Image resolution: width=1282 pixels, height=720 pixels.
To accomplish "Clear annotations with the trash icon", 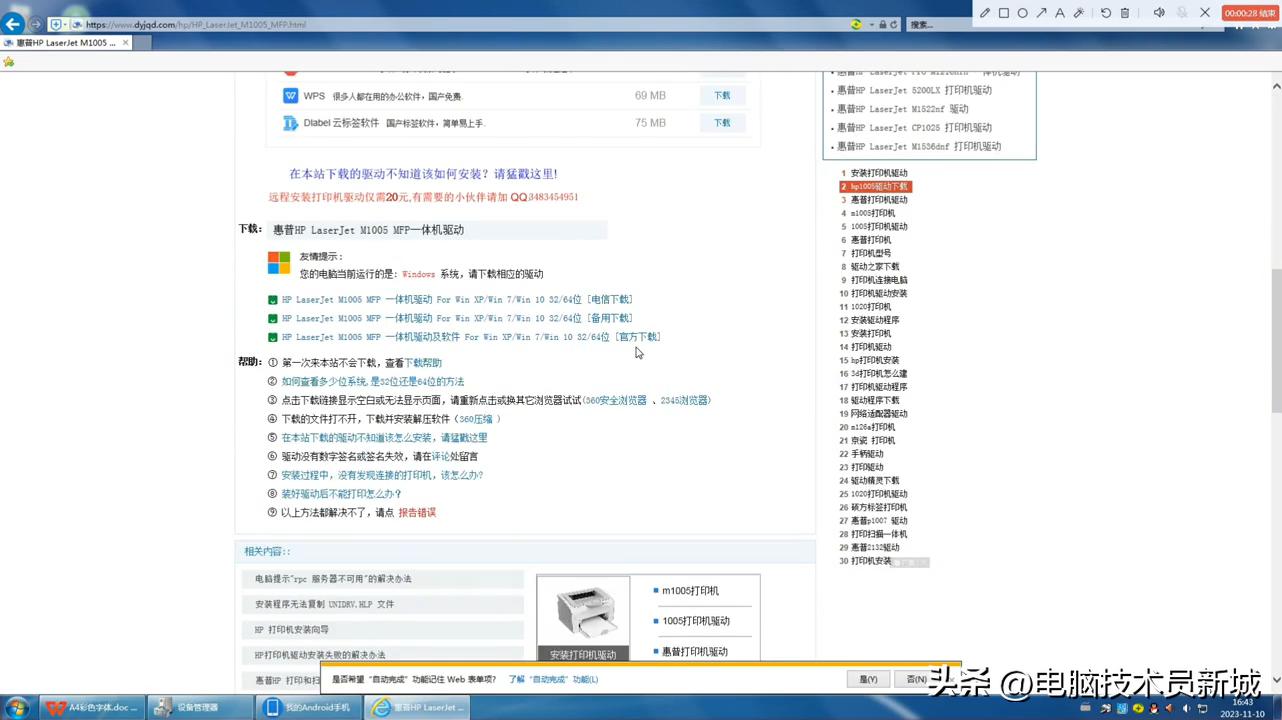I will [1125, 13].
